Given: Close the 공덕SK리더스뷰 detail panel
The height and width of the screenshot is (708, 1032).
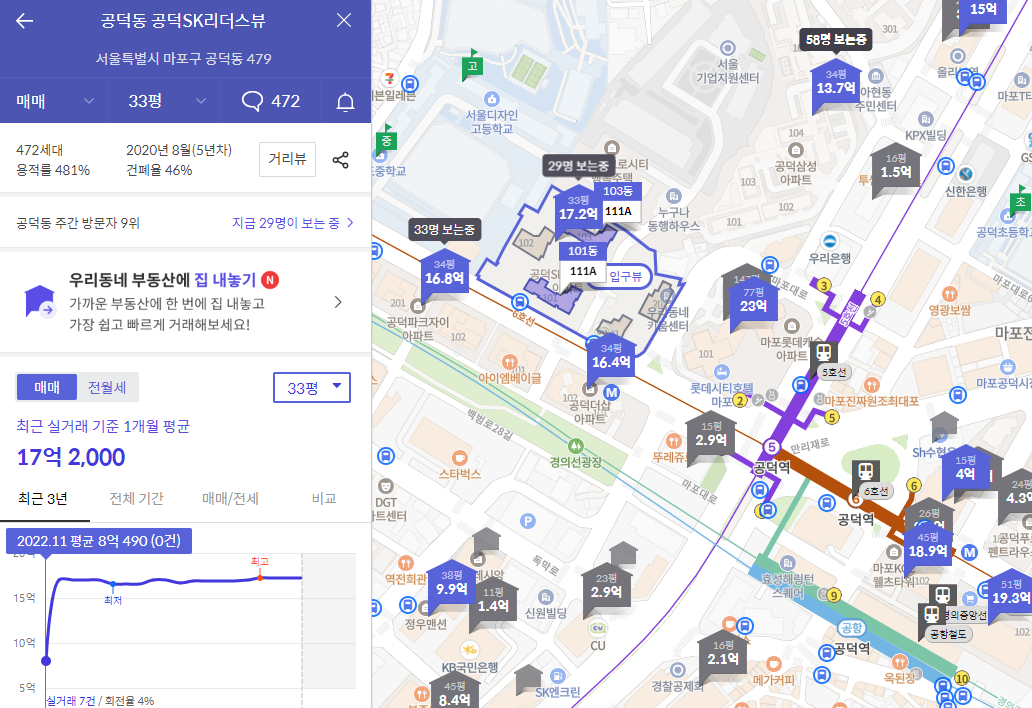Looking at the screenshot, I should [x=344, y=20].
